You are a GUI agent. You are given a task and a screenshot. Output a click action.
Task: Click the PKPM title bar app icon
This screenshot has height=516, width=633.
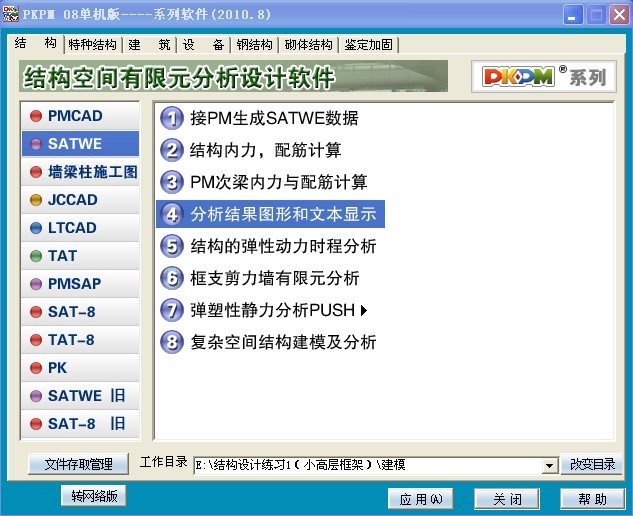(x=10, y=14)
